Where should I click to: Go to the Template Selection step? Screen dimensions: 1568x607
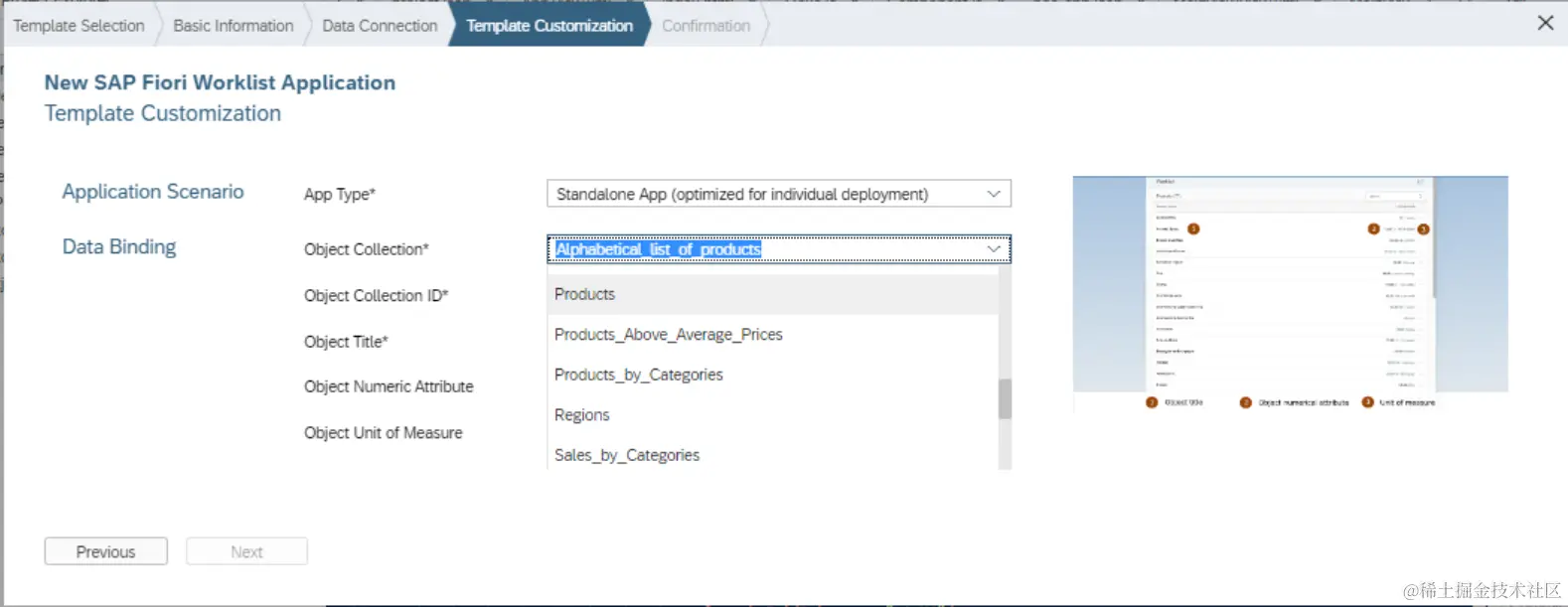point(78,26)
